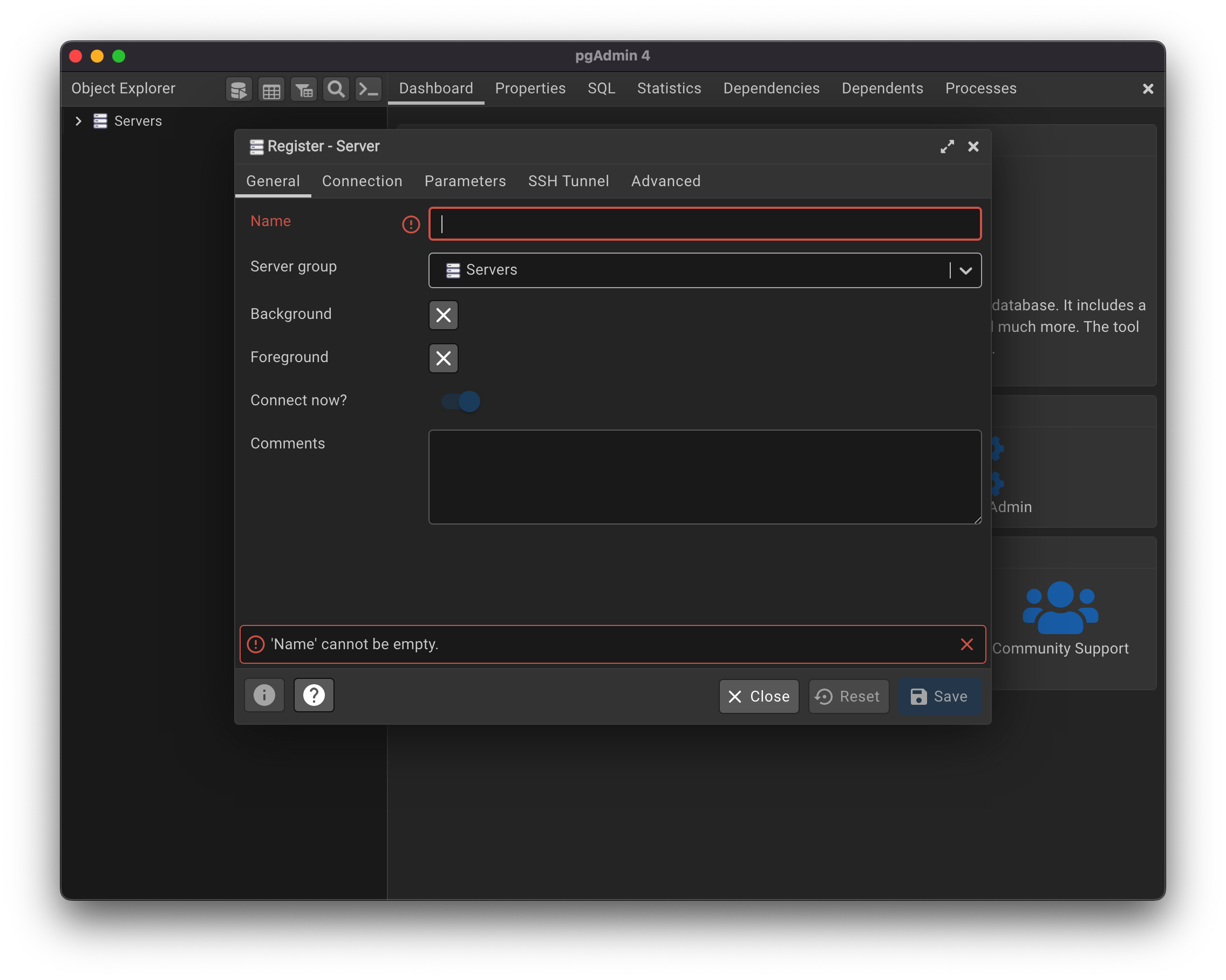Screen dimensions: 1226x980
Task: Maximize the Register Server dialog
Action: click(947, 147)
